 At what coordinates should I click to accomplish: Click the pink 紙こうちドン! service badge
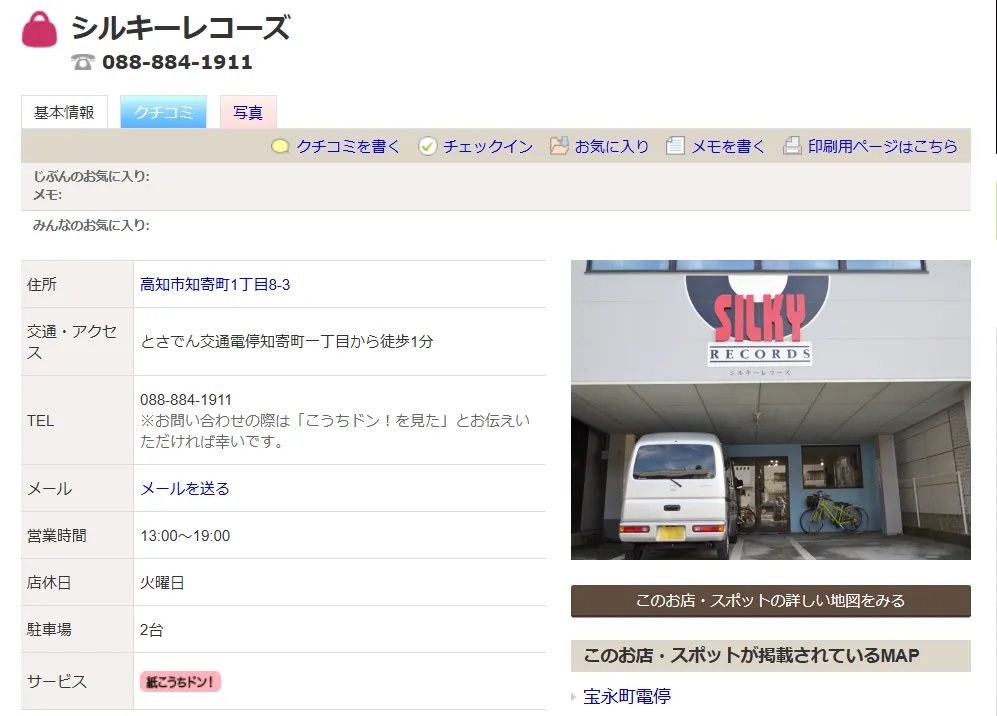[180, 682]
